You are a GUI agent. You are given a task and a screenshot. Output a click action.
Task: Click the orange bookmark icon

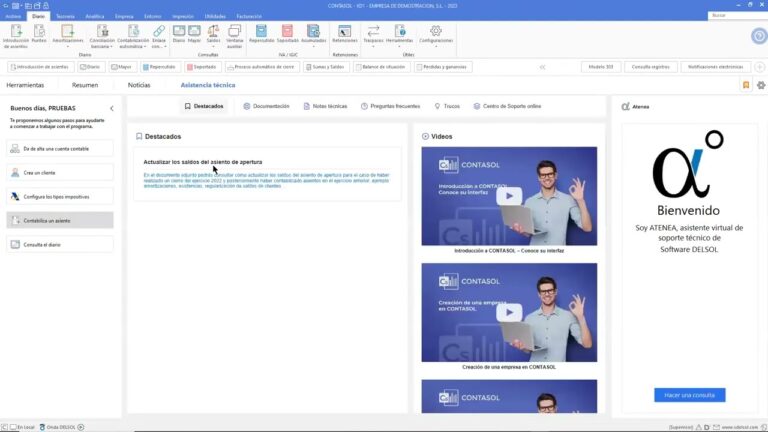tap(746, 85)
